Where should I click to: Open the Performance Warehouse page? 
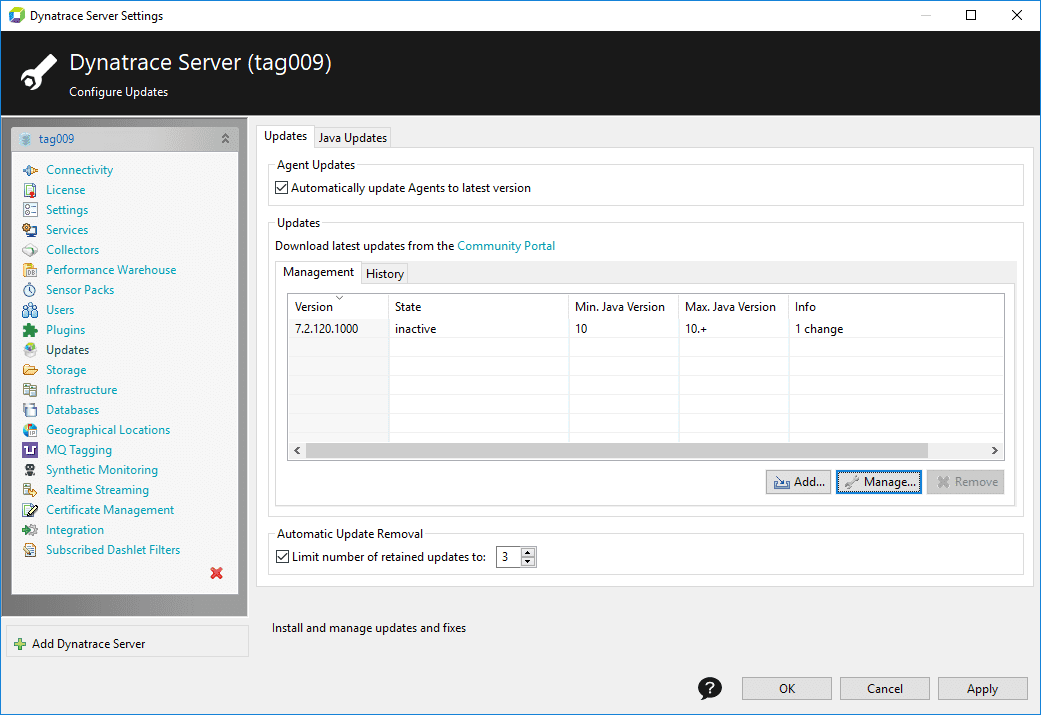pos(111,270)
